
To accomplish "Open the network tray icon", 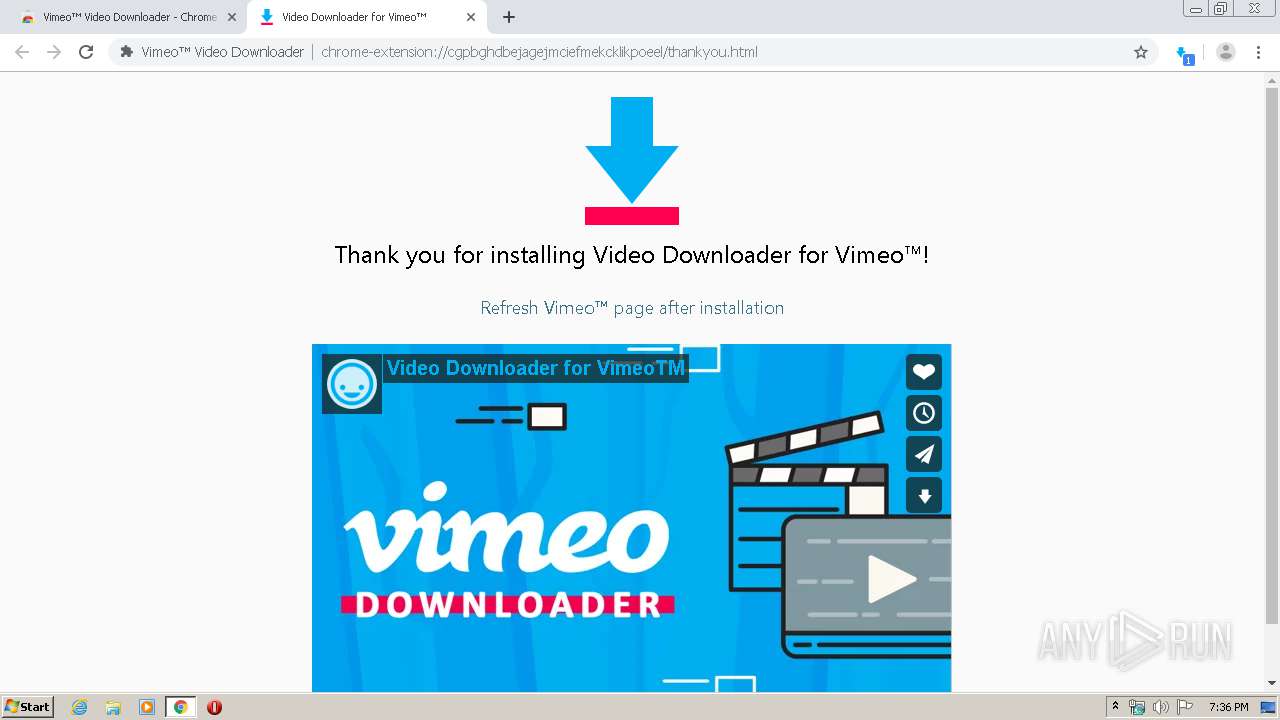I will tap(1137, 707).
